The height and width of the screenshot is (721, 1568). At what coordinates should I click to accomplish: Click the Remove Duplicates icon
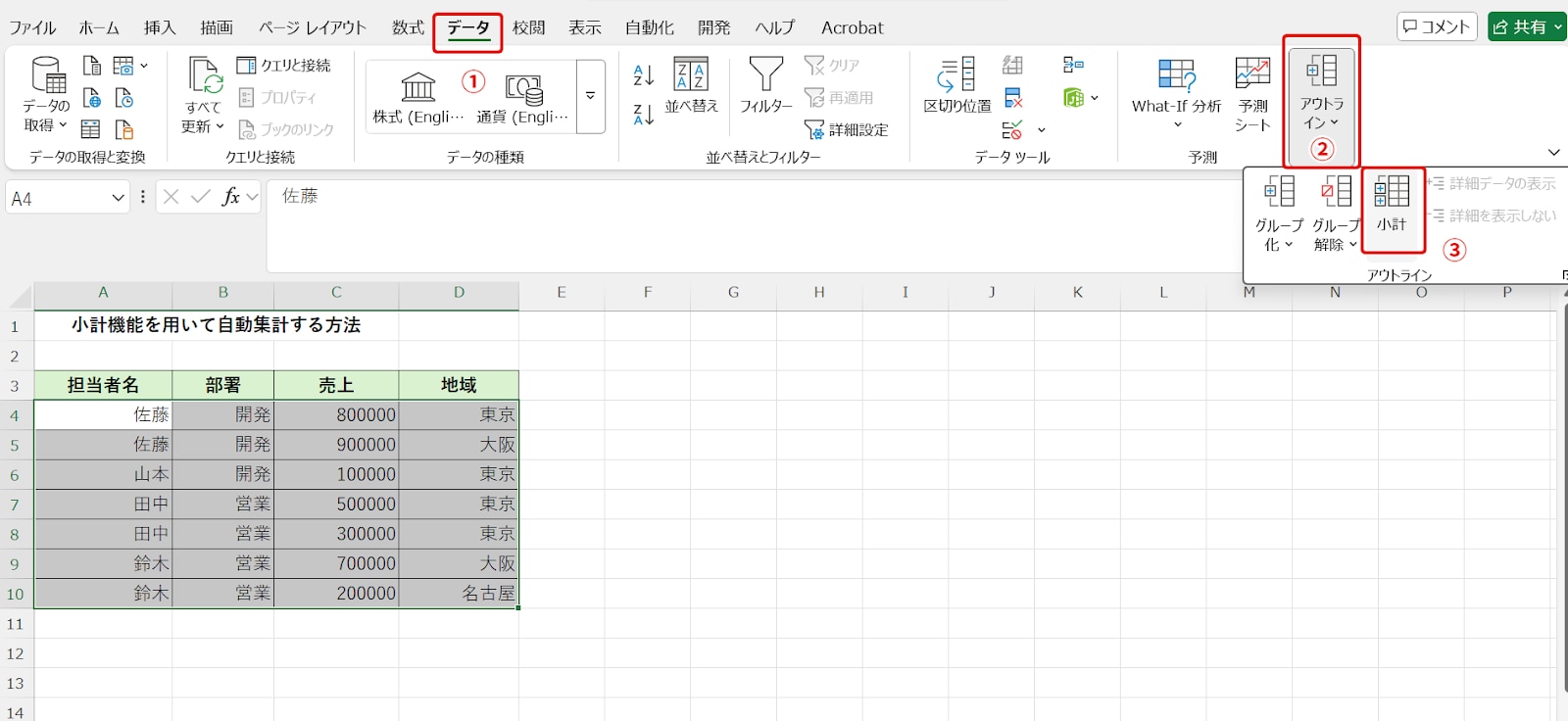1013,98
